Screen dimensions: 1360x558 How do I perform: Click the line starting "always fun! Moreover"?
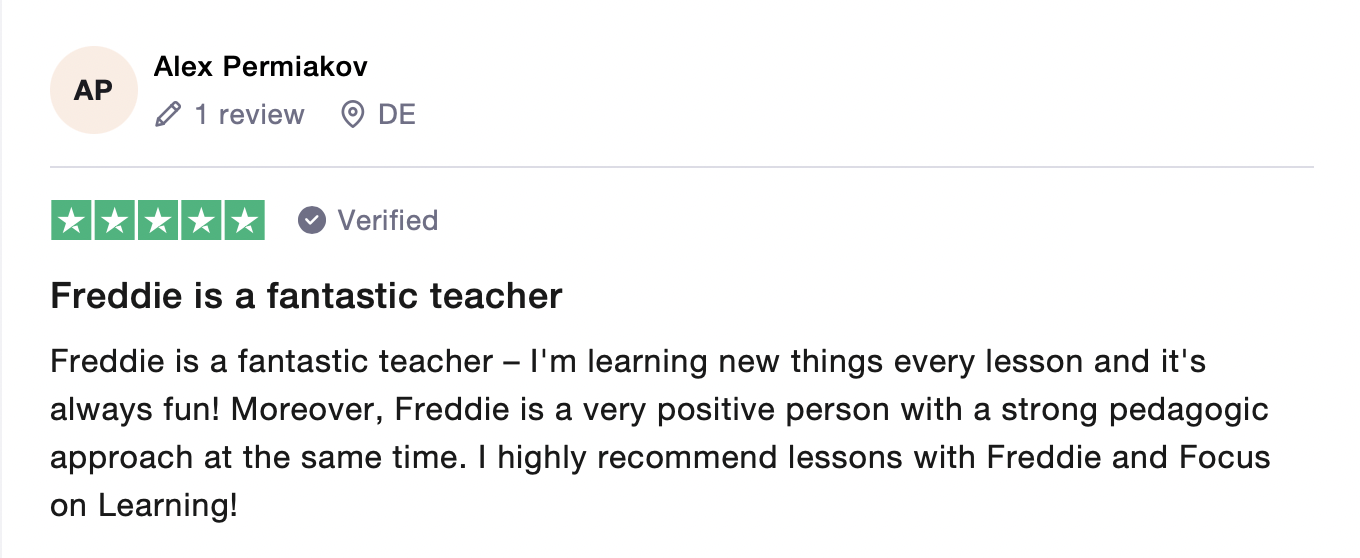pyautogui.click(x=659, y=409)
